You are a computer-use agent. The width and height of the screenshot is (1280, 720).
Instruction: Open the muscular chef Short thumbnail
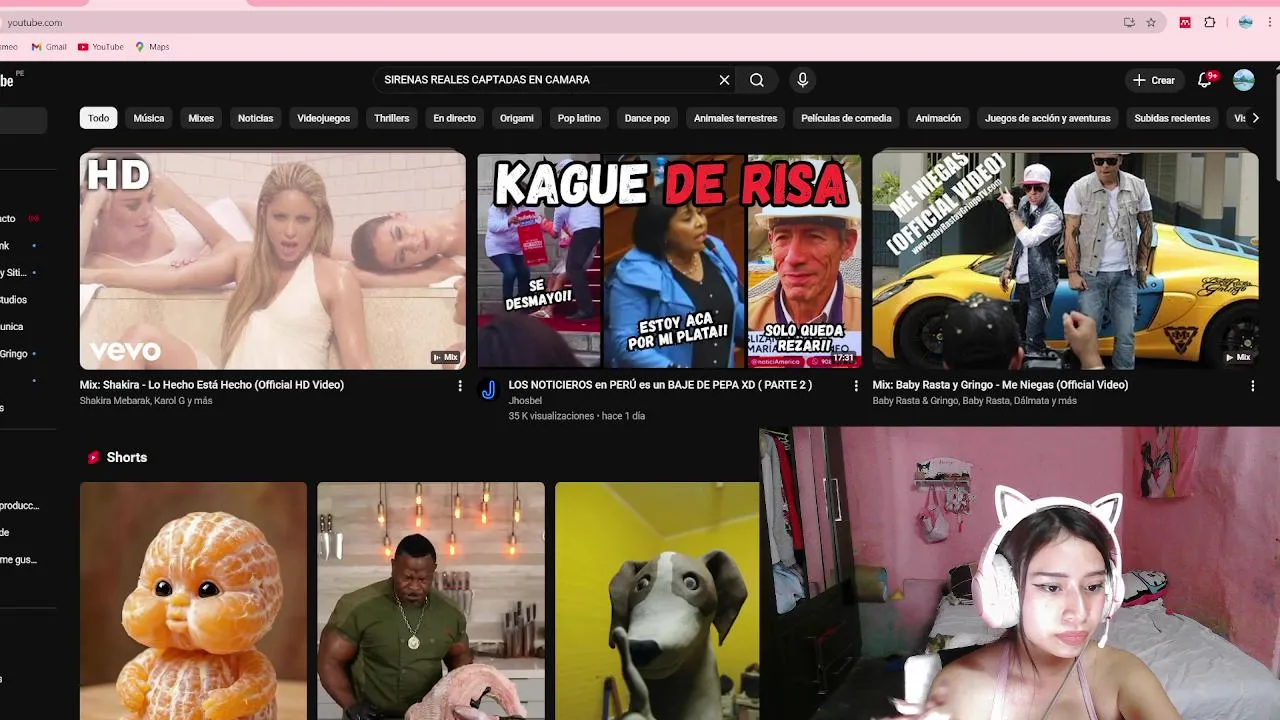431,601
